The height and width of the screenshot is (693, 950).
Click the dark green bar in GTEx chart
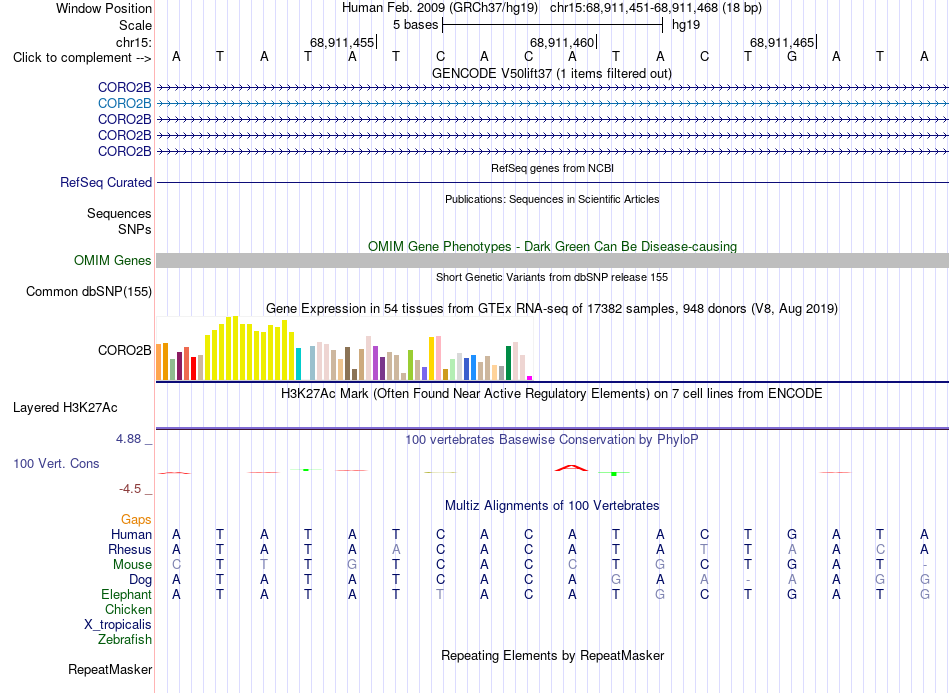pyautogui.click(x=508, y=363)
